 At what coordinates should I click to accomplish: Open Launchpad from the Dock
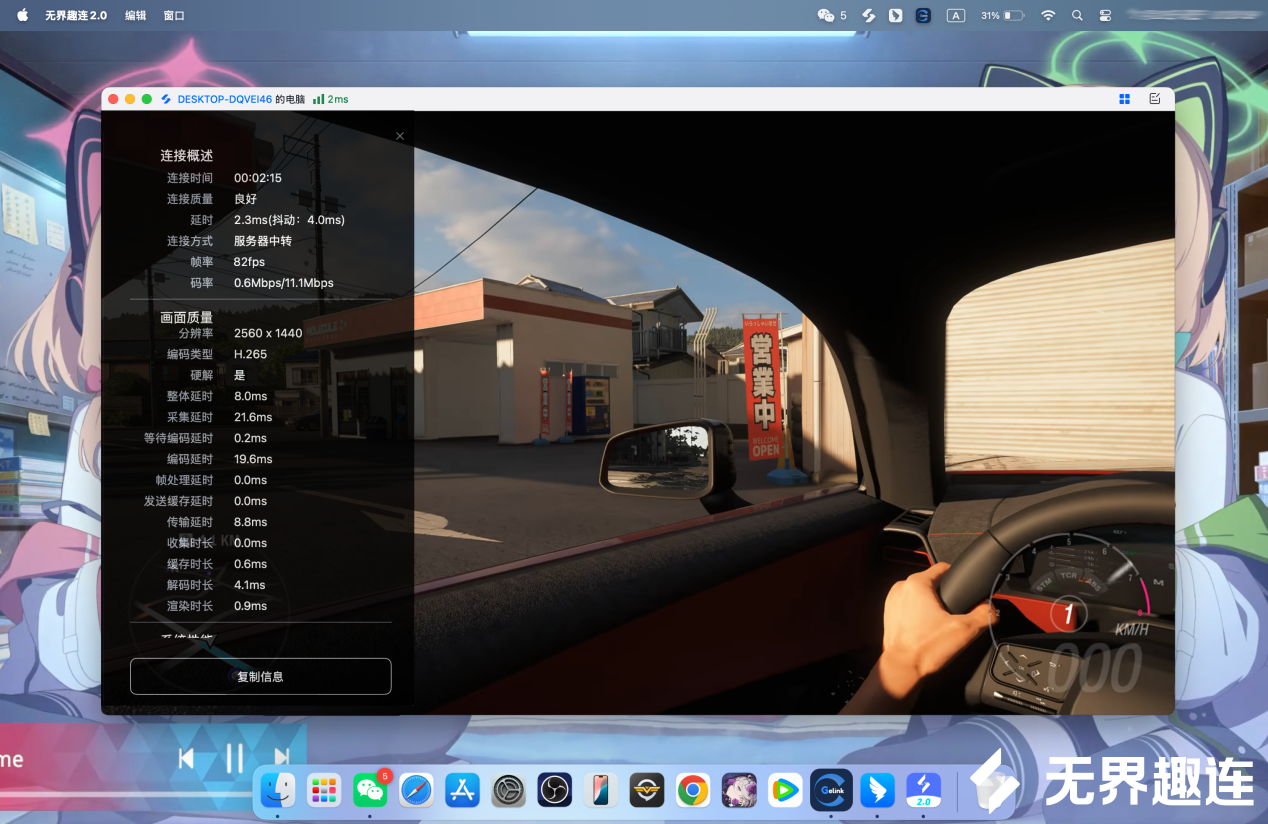pos(323,790)
